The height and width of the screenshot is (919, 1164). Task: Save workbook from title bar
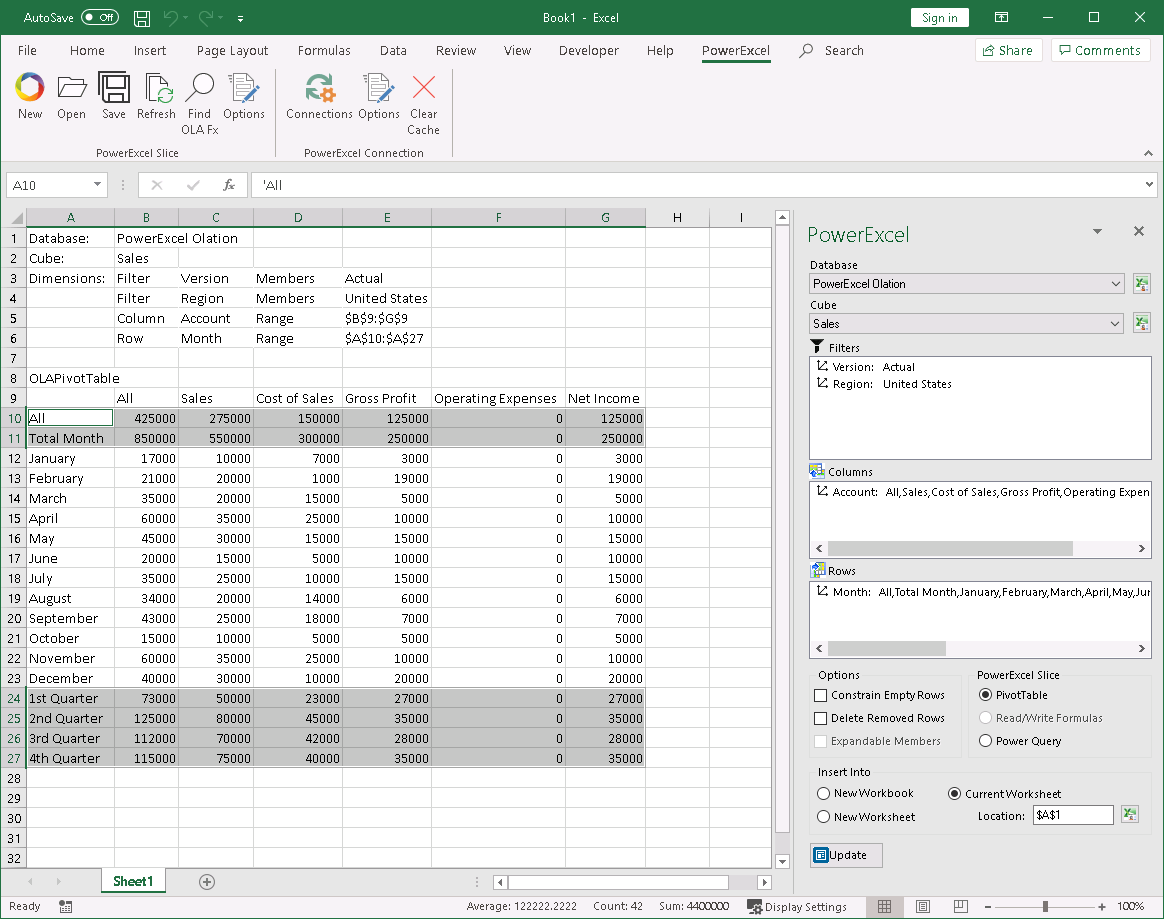point(142,18)
